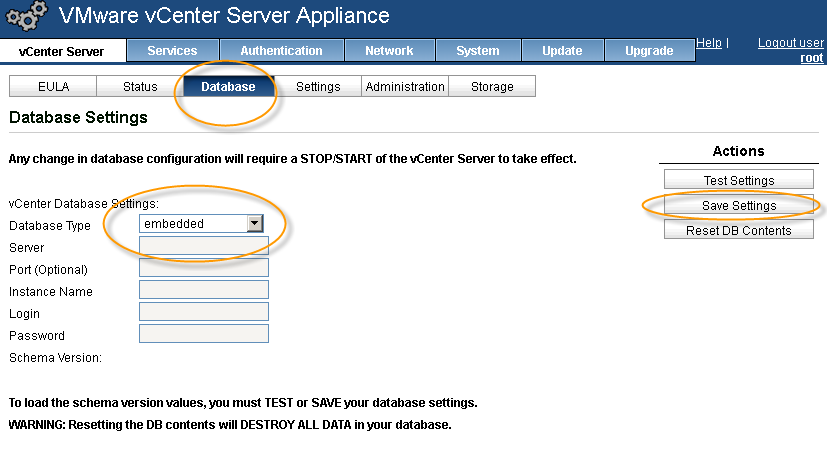This screenshot has height=467, width=827.
Task: Save the database with Save Settings
Action: (738, 205)
